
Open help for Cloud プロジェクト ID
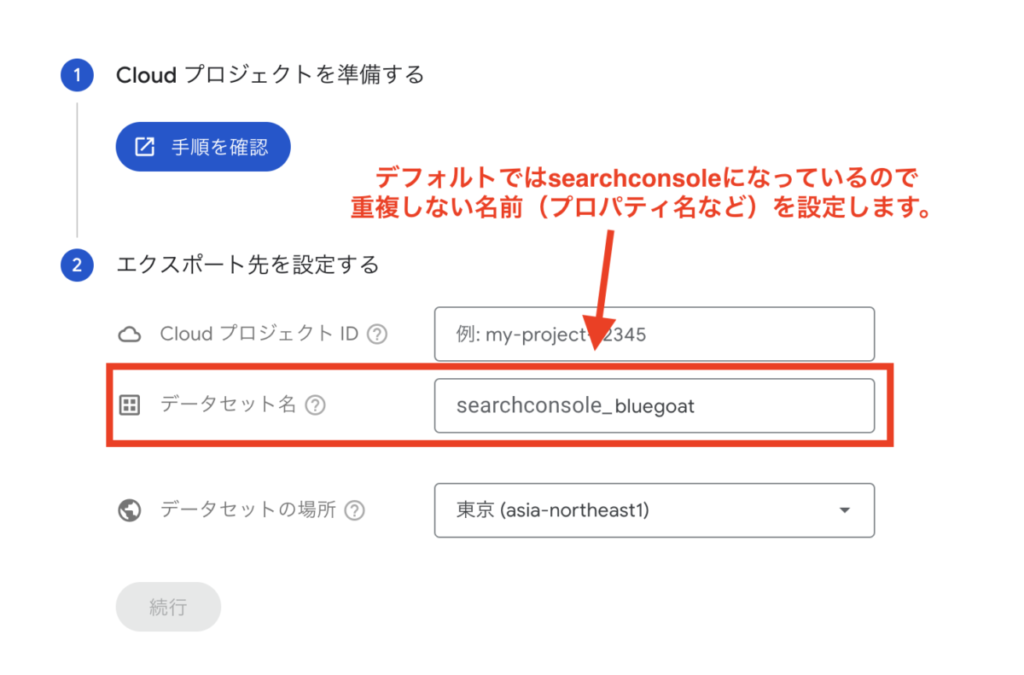tap(377, 334)
